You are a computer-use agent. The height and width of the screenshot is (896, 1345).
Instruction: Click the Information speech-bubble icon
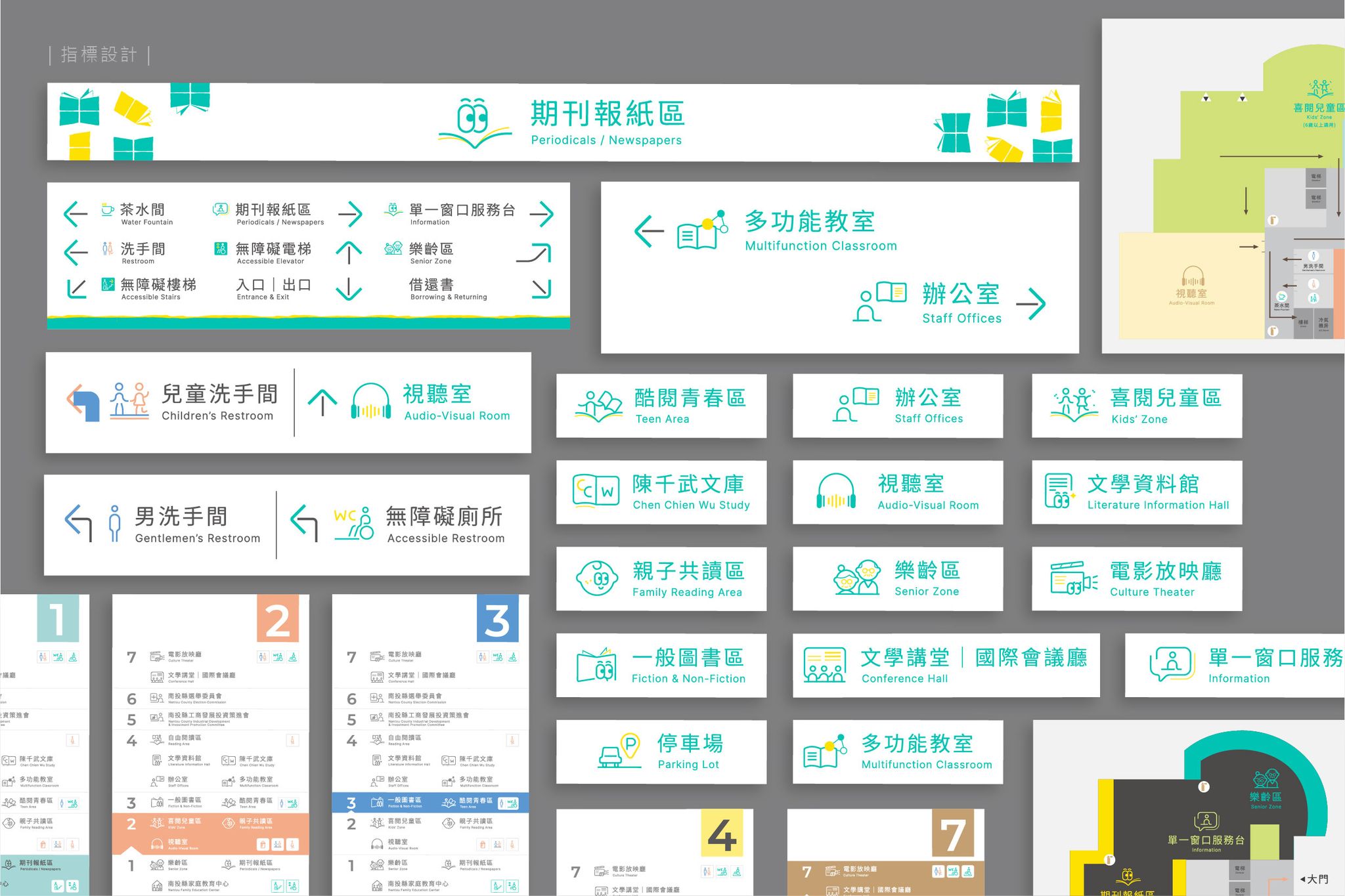(x=1172, y=663)
